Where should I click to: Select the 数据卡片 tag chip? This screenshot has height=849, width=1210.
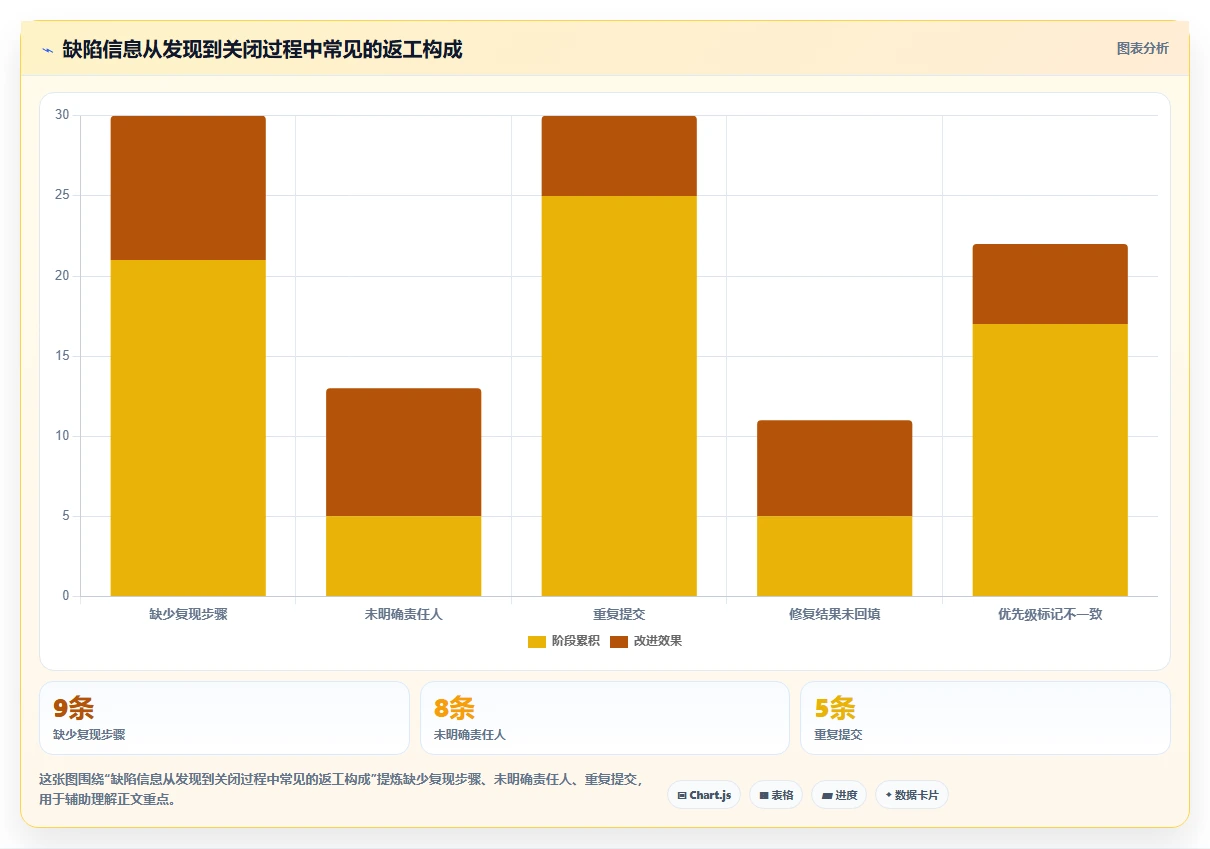pyautogui.click(x=912, y=795)
